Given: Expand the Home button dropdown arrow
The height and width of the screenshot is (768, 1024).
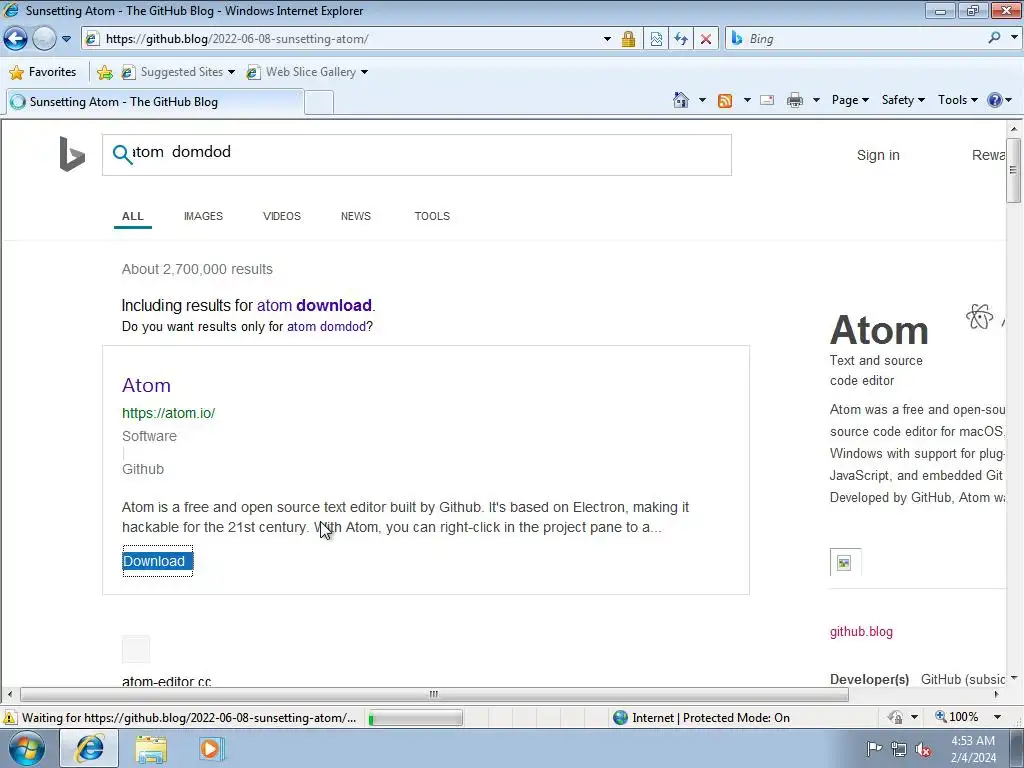Looking at the screenshot, I should pos(702,101).
